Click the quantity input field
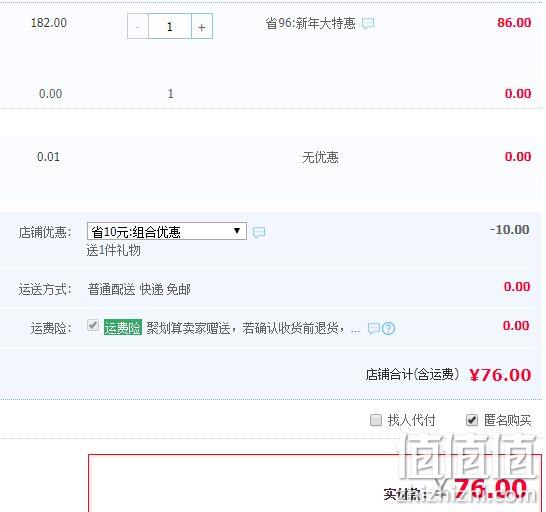 [x=170, y=26]
